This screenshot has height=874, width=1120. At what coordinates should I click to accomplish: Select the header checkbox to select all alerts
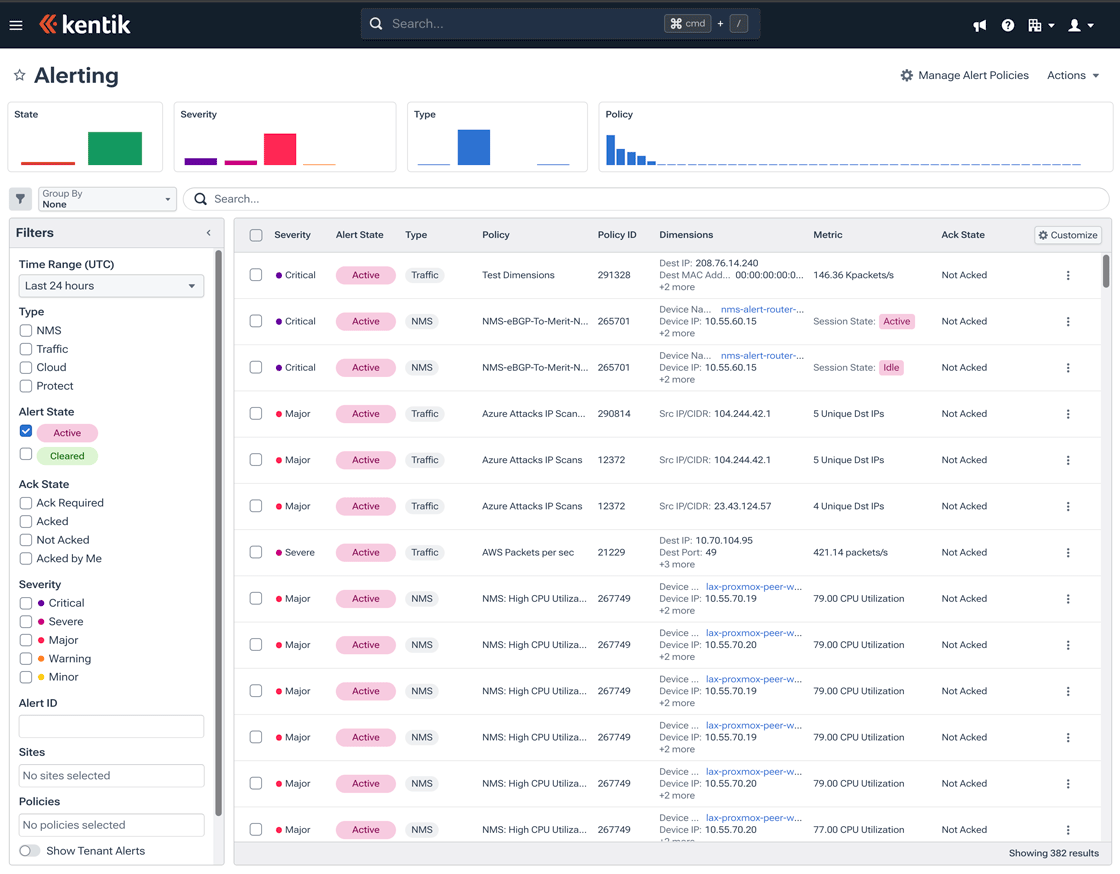click(256, 234)
